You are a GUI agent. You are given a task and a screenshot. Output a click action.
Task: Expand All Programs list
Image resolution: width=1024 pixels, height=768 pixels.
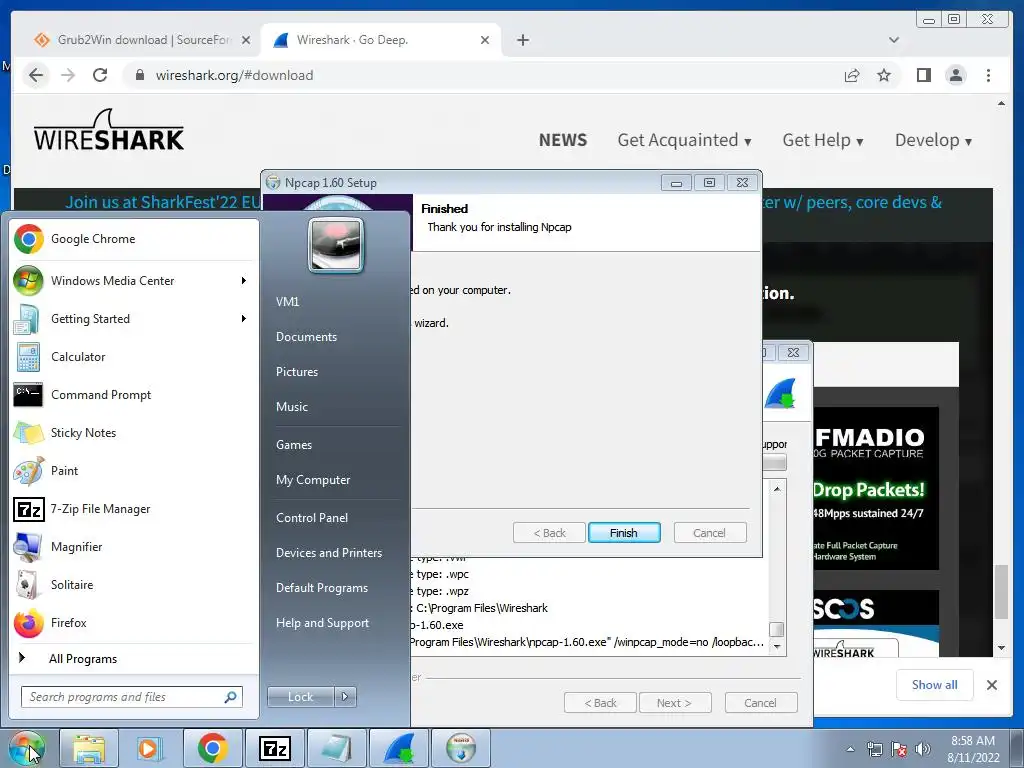tap(82, 658)
